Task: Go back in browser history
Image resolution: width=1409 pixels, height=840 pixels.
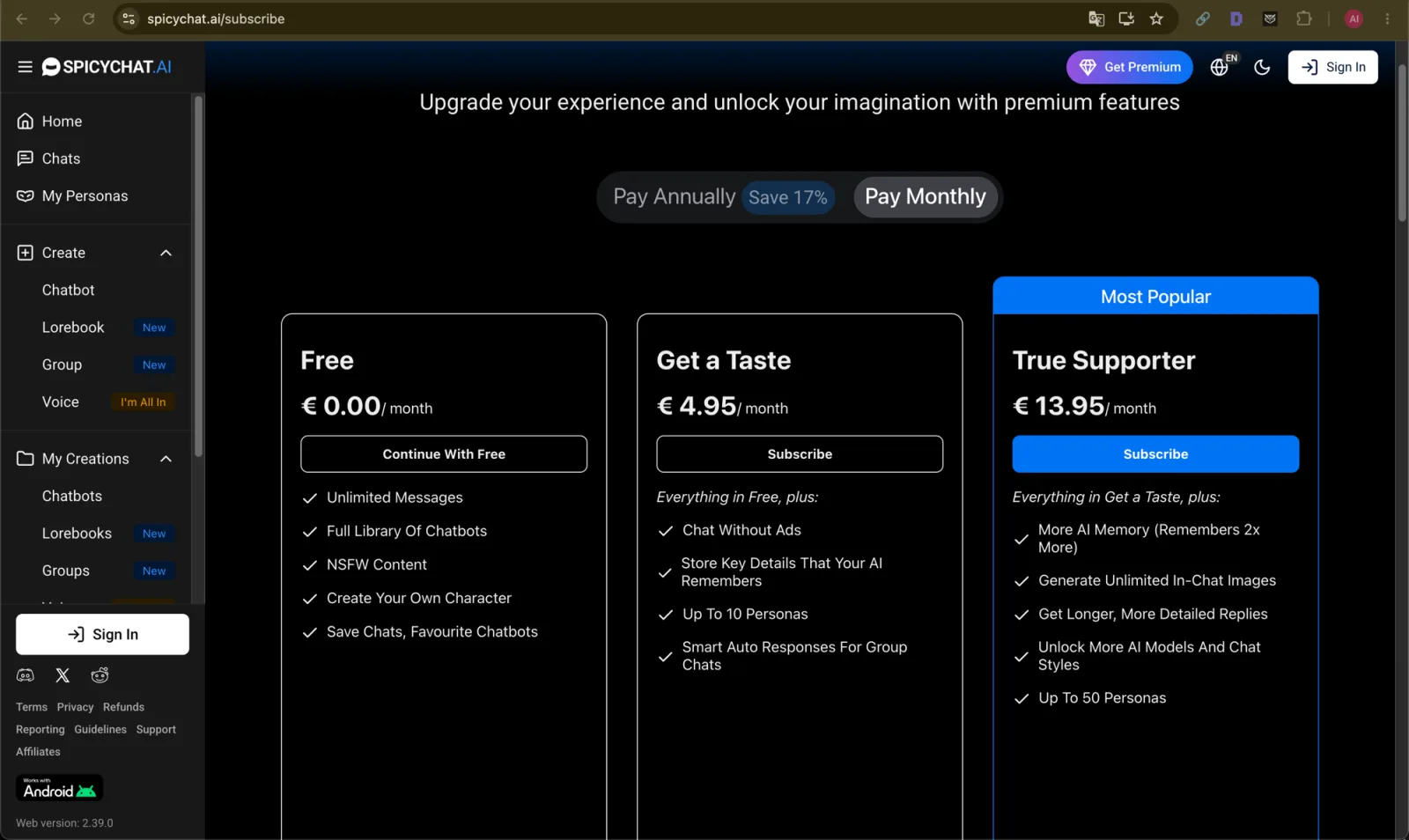Action: pyautogui.click(x=22, y=18)
